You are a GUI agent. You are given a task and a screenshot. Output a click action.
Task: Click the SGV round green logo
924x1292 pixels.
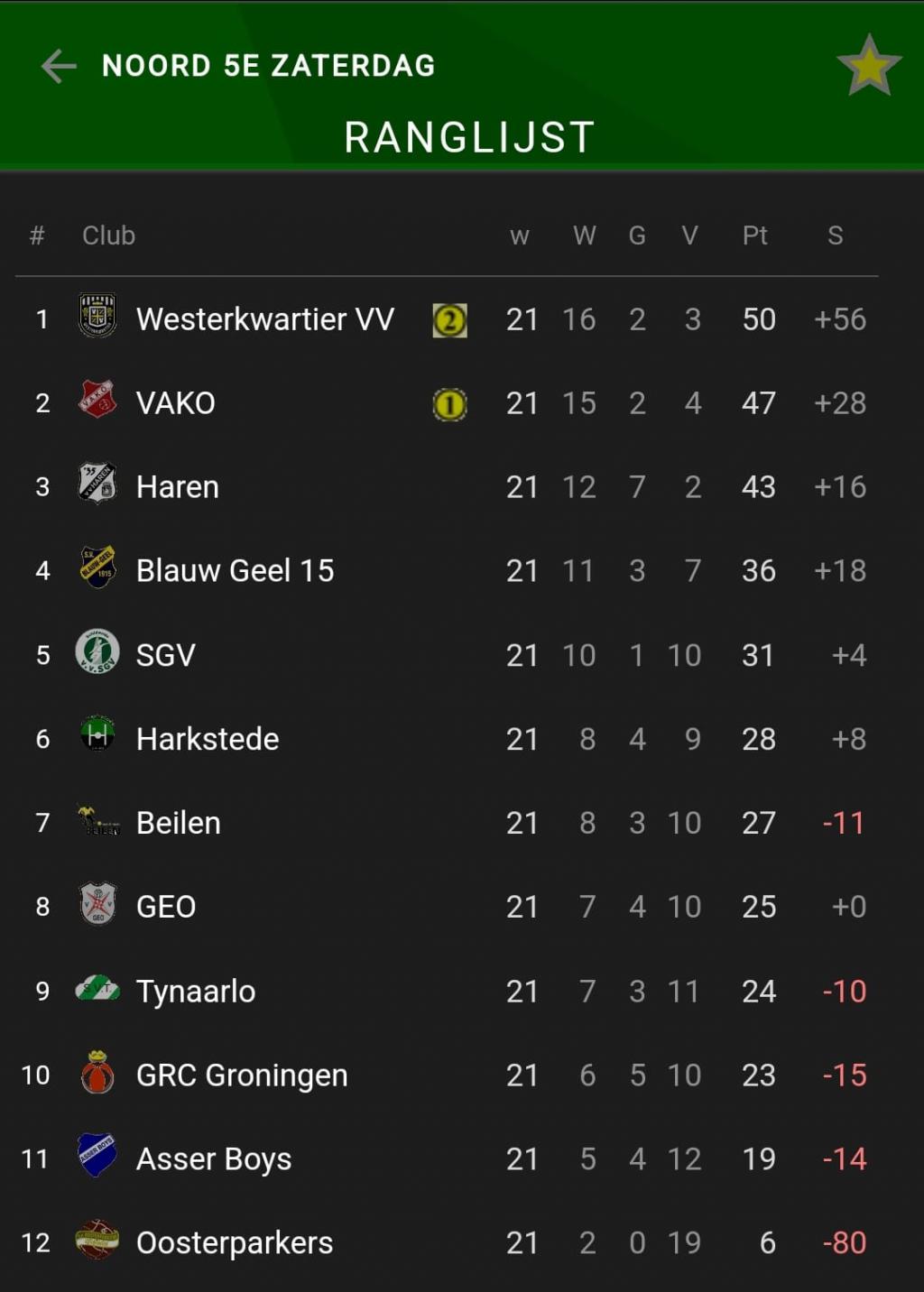click(x=97, y=651)
